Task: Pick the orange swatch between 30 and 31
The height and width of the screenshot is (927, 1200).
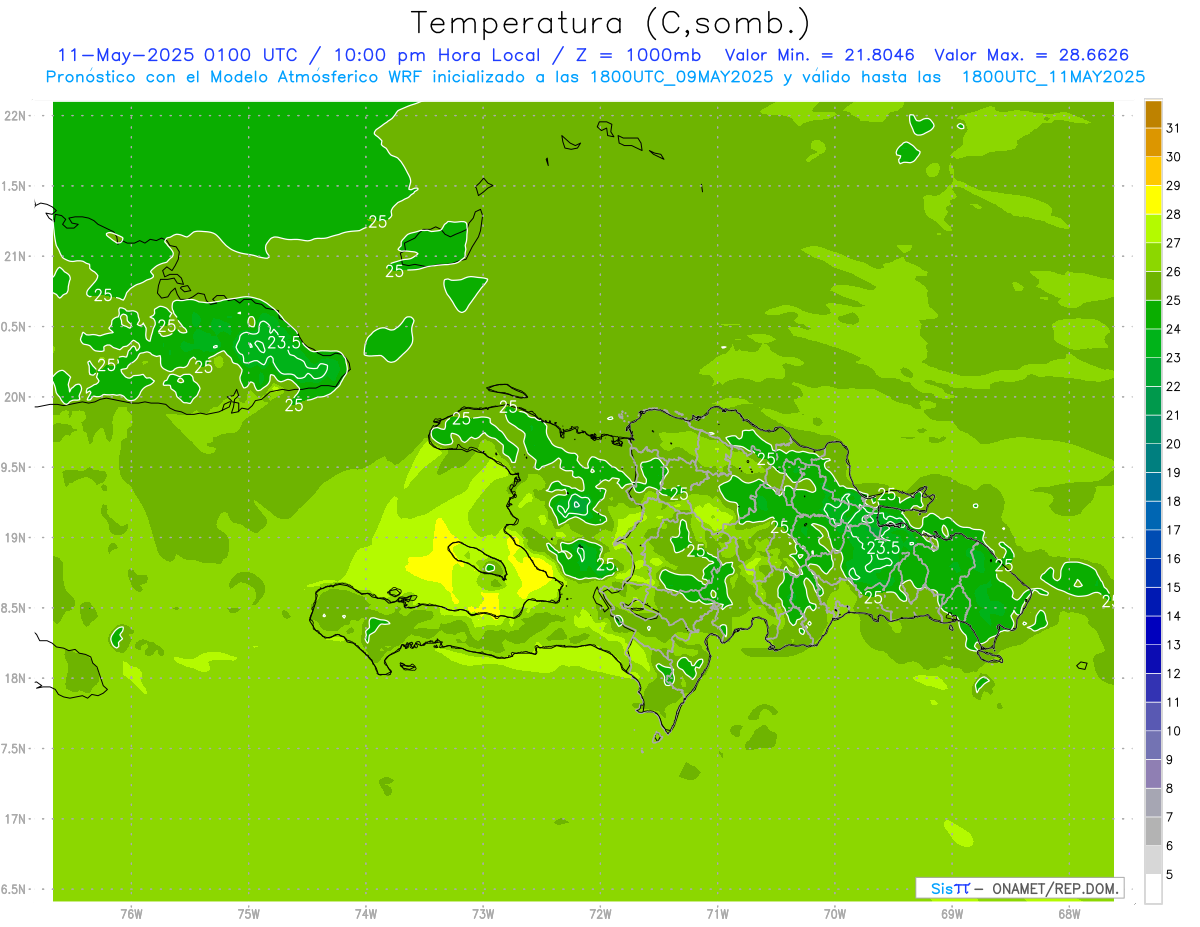Action: click(x=1153, y=143)
